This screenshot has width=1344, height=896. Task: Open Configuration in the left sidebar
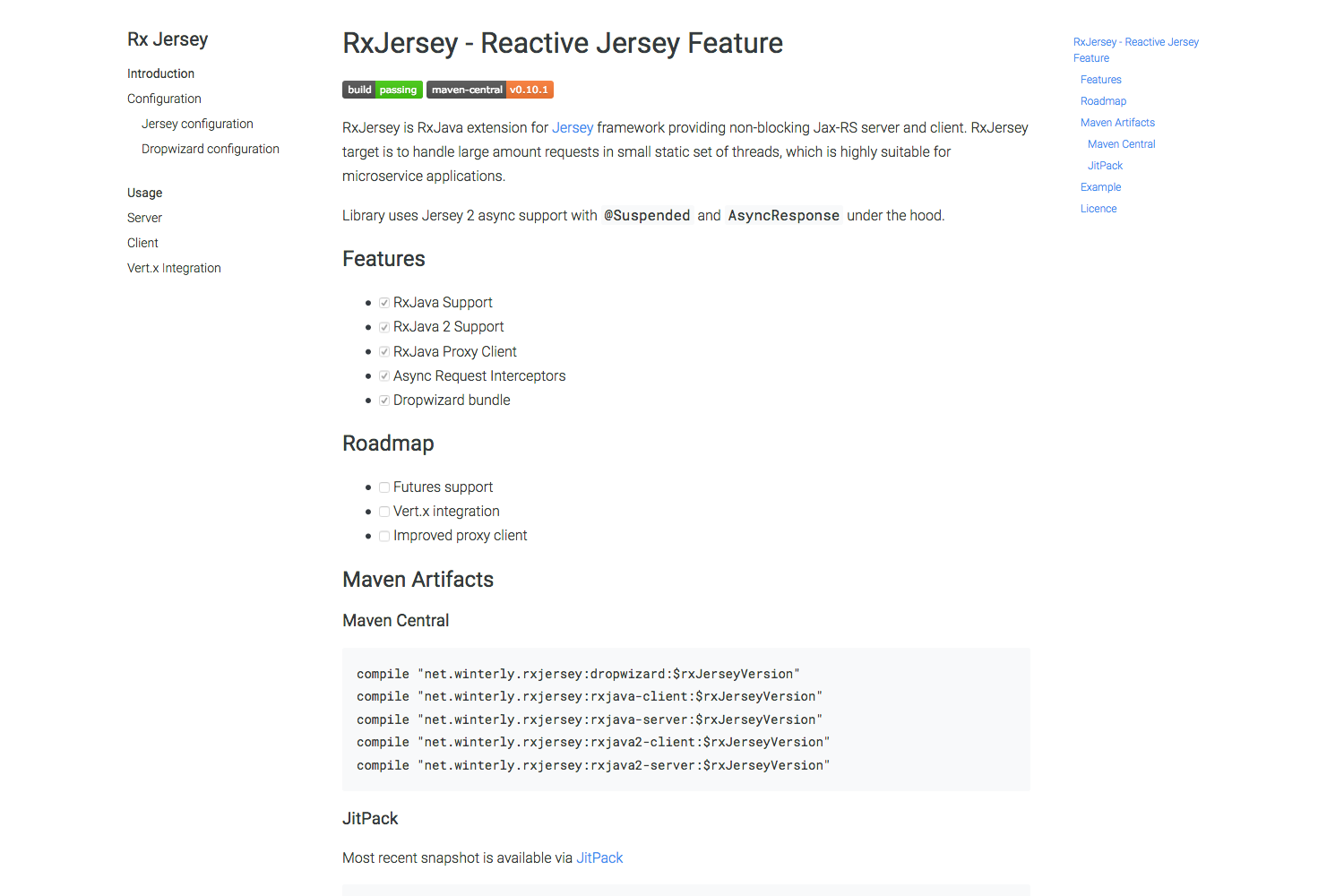[164, 99]
